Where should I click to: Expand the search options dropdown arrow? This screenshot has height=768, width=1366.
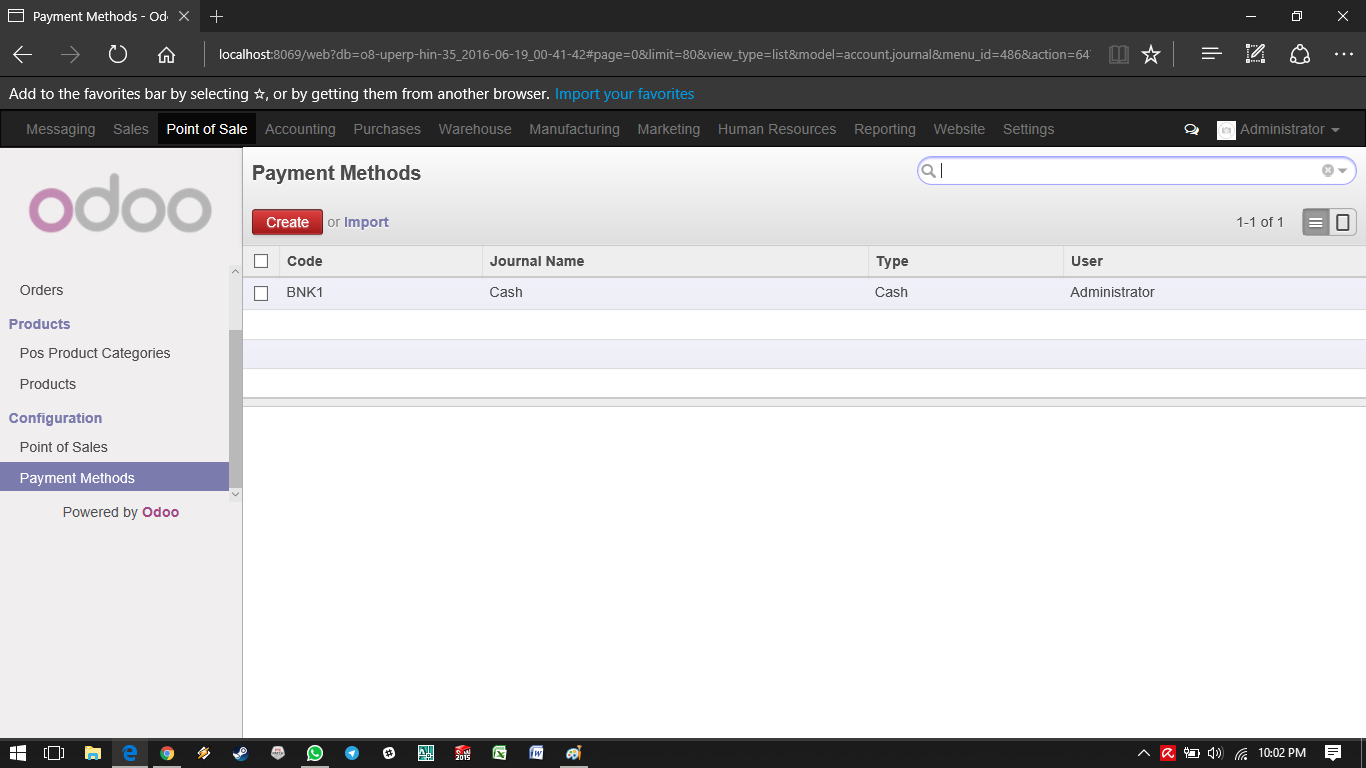pos(1343,171)
